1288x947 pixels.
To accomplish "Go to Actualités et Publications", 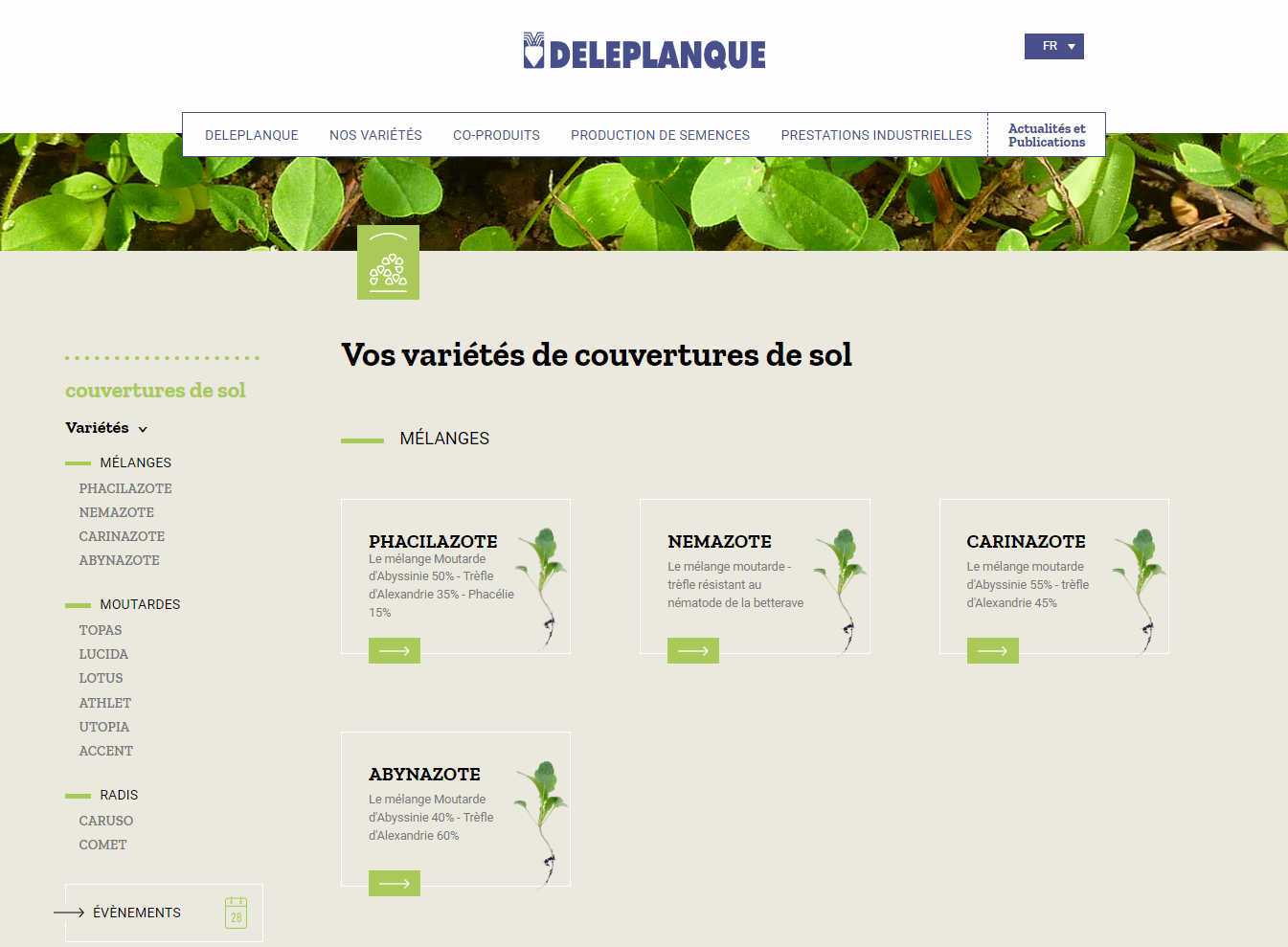I will click(x=1047, y=135).
